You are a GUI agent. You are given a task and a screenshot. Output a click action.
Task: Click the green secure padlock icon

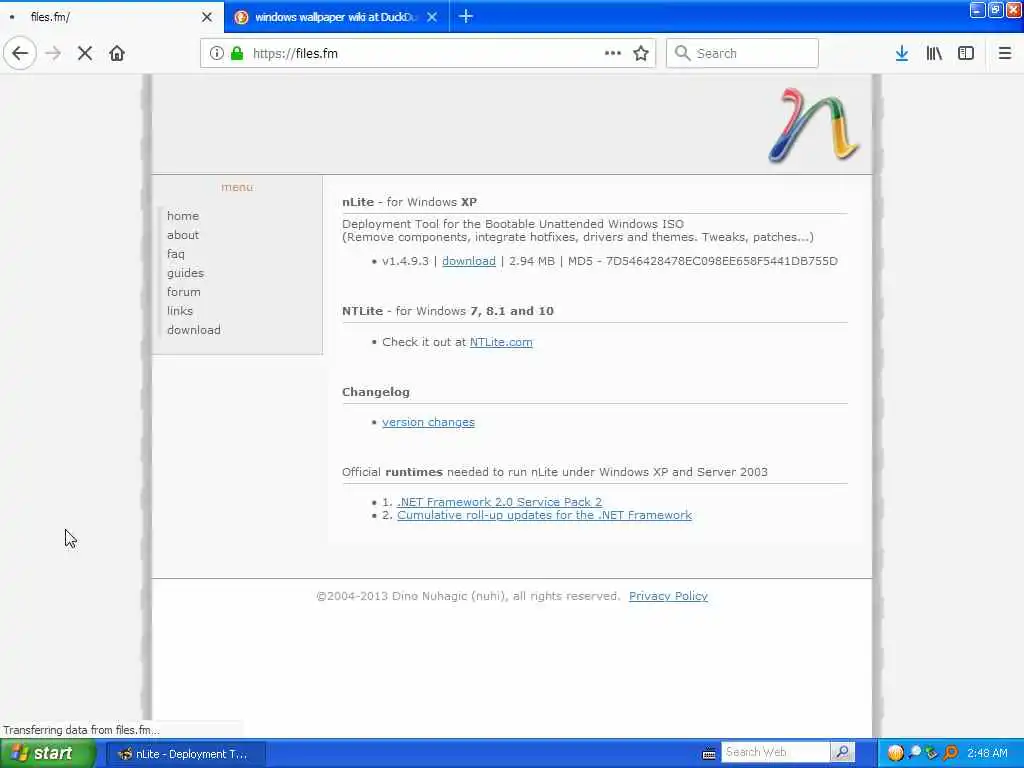237,54
